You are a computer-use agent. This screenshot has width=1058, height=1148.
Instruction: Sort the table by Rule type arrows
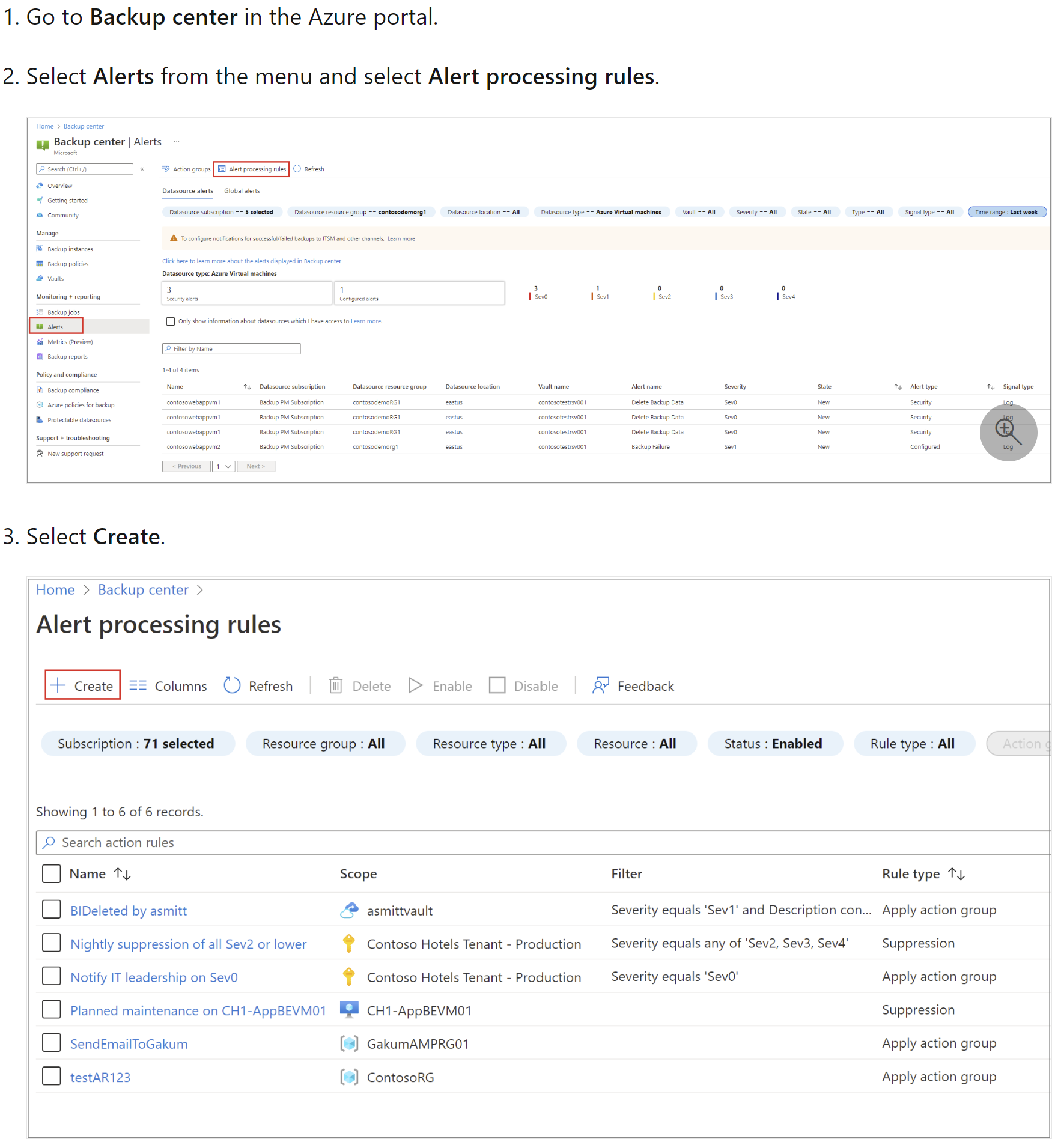pyautogui.click(x=956, y=874)
